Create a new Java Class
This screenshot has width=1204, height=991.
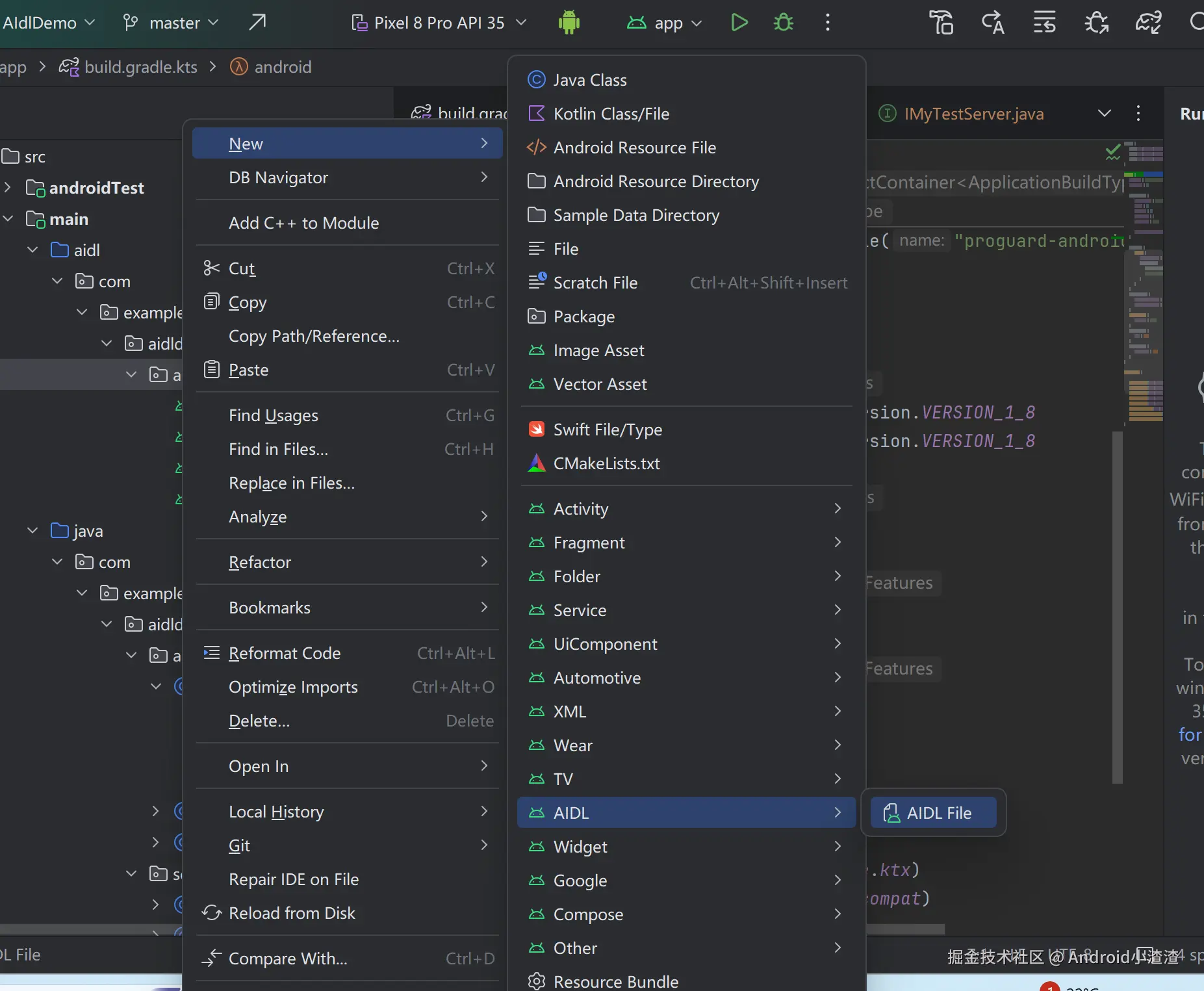tap(687, 80)
